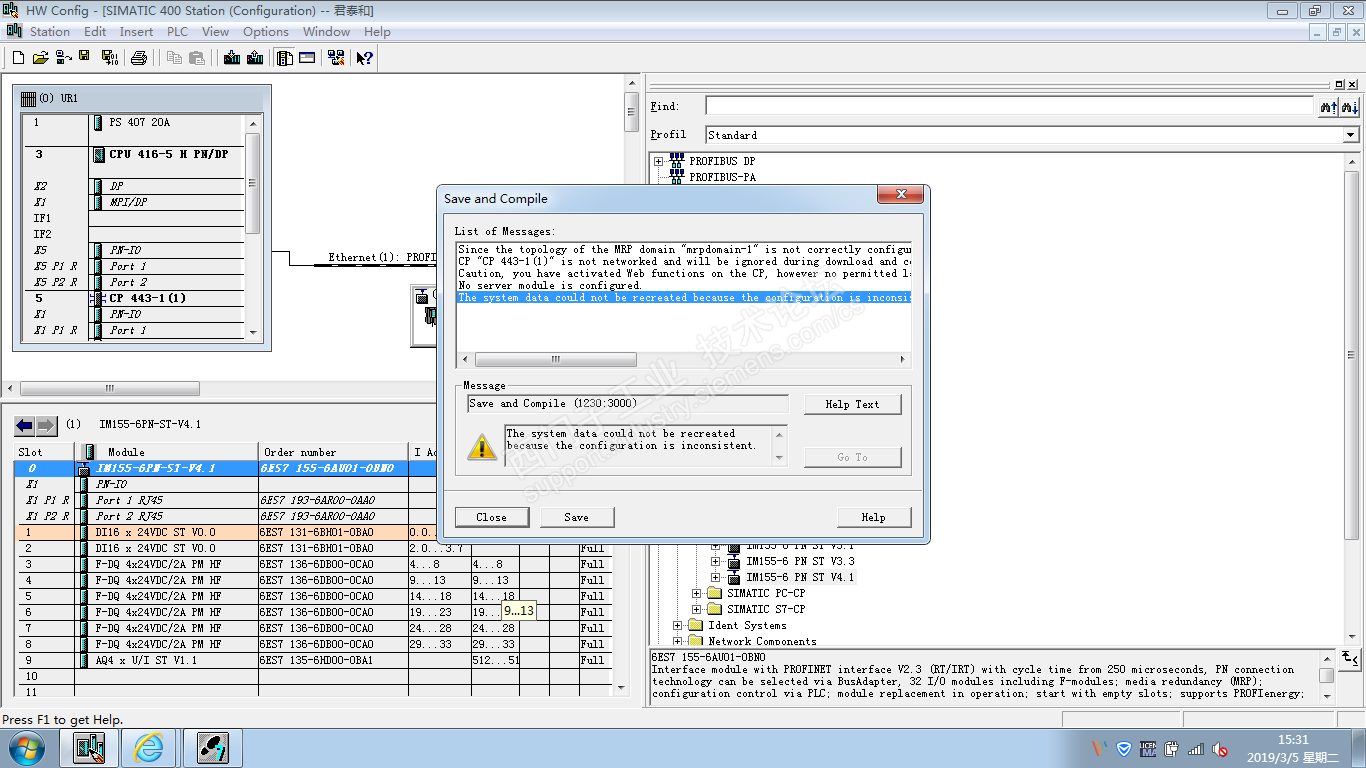Viewport: 1366px width, 768px height.
Task: Expand the IM155-6 PN ST V4.1 node
Action: point(716,577)
